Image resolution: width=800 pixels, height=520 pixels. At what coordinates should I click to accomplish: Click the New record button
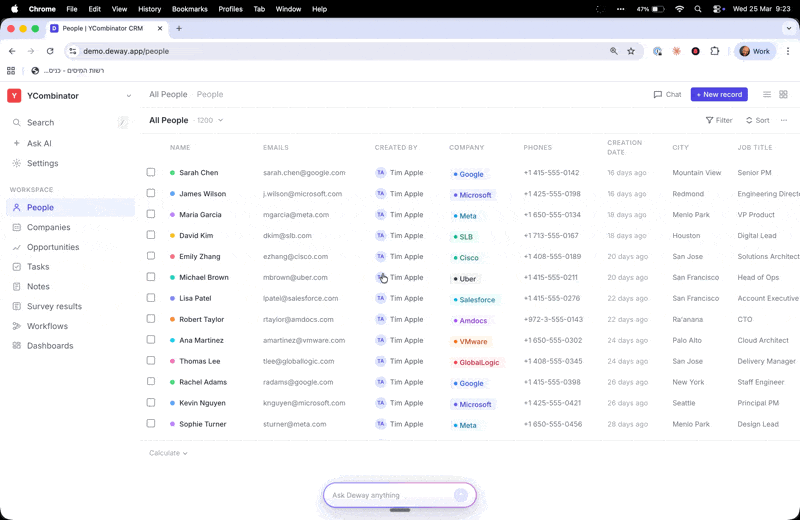pyautogui.click(x=719, y=94)
